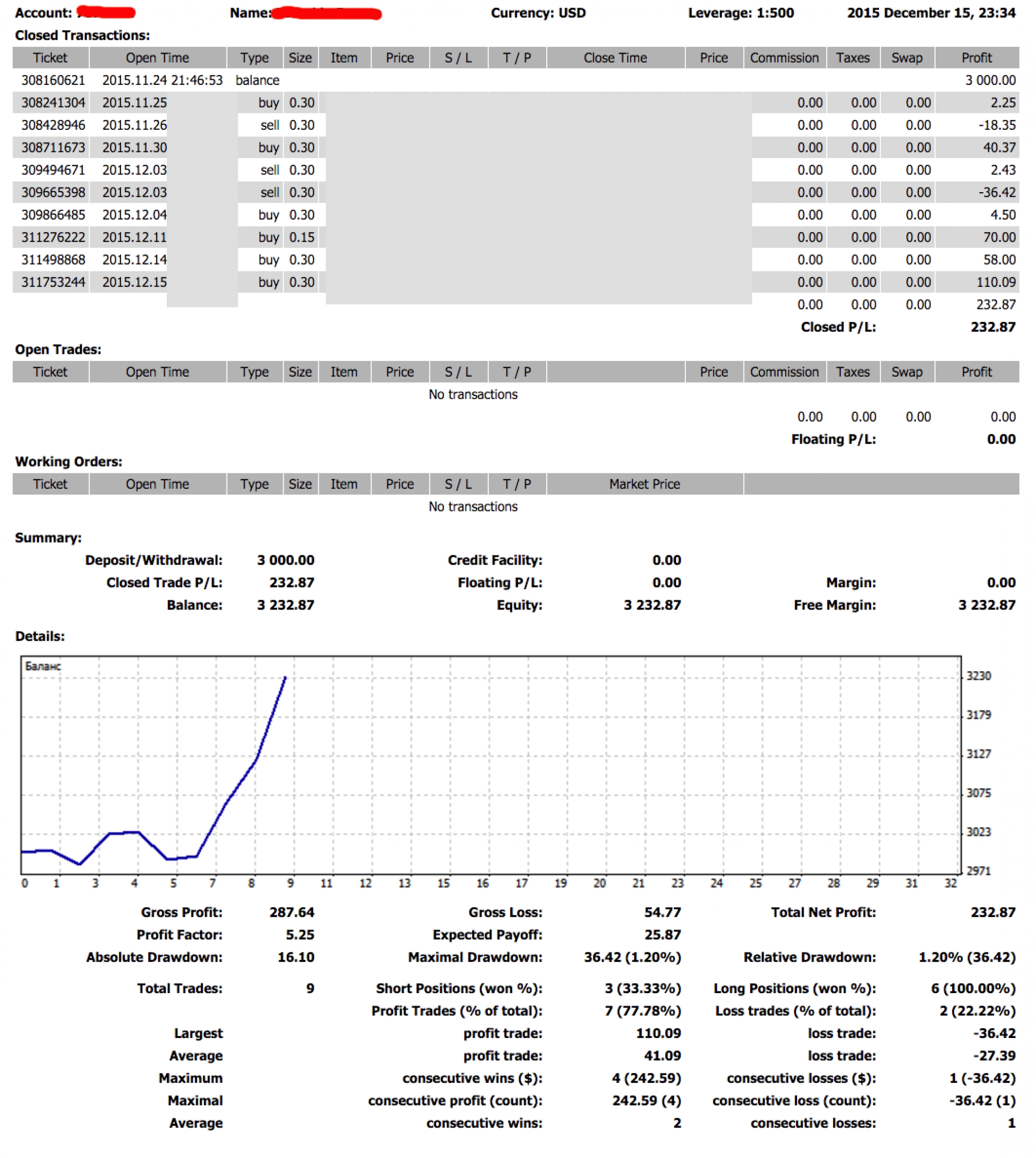
Task: Click the peak of the balance line
Action: [285, 678]
